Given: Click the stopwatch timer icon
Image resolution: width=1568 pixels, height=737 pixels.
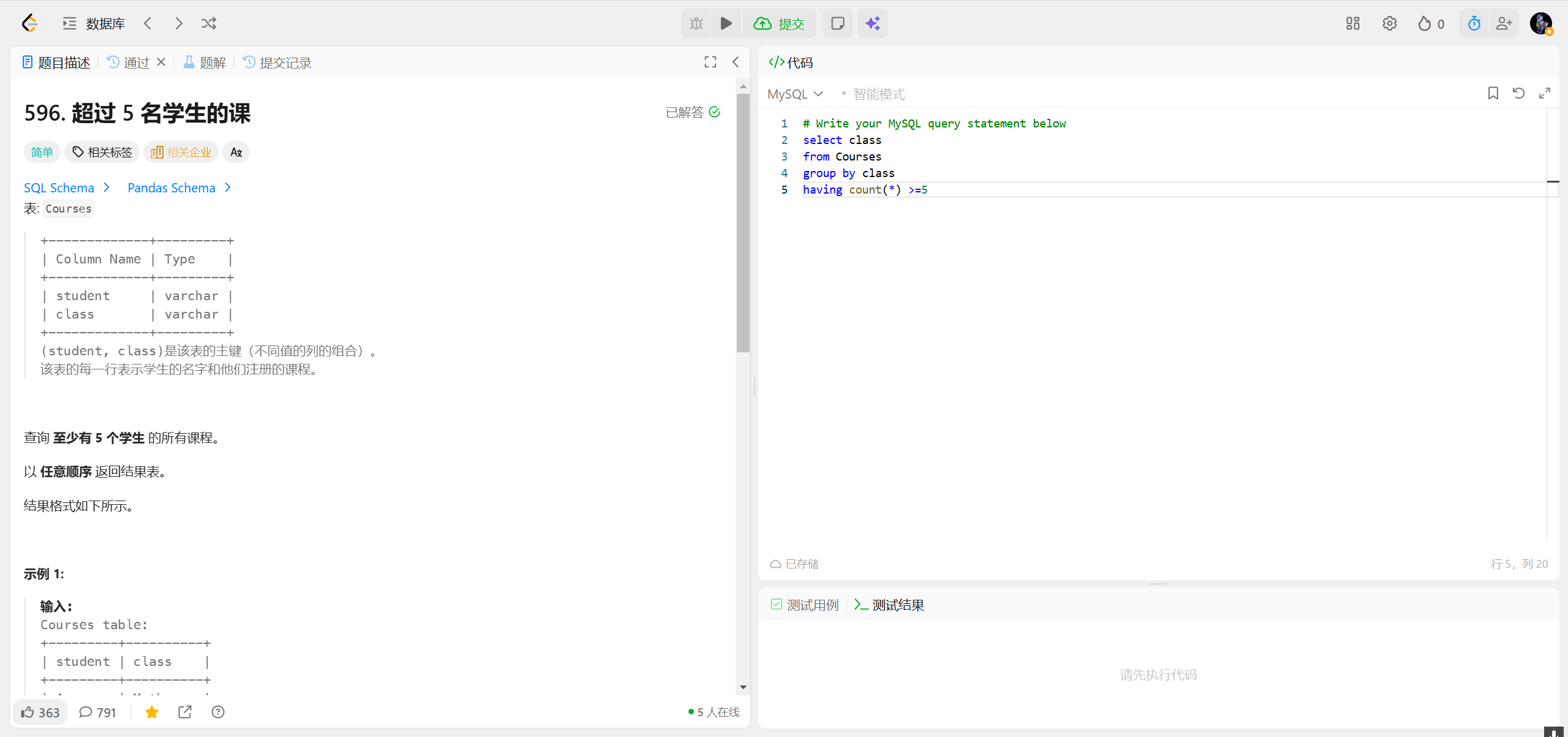Looking at the screenshot, I should pyautogui.click(x=1474, y=24).
